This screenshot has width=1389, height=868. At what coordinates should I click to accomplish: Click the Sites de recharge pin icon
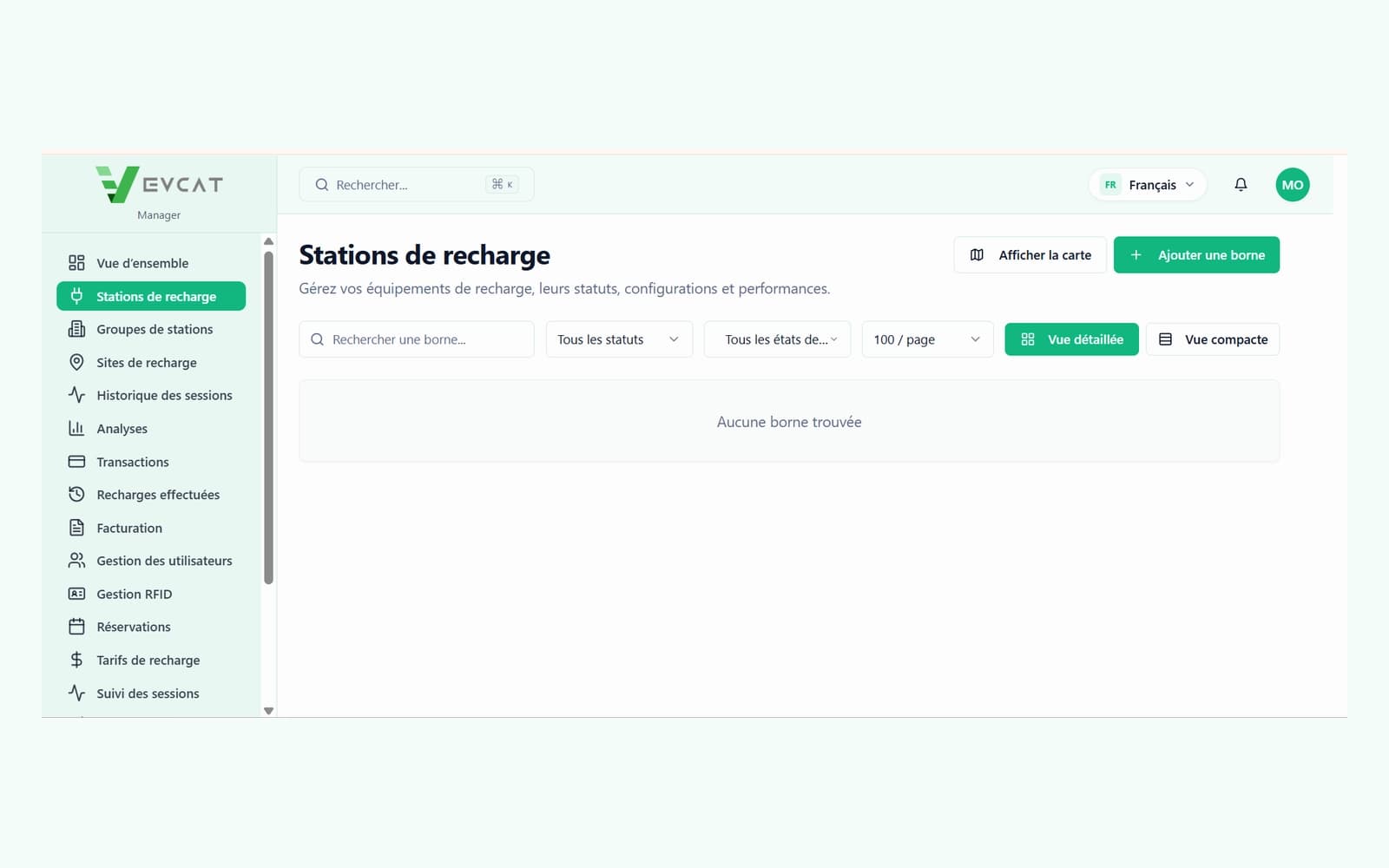(76, 362)
